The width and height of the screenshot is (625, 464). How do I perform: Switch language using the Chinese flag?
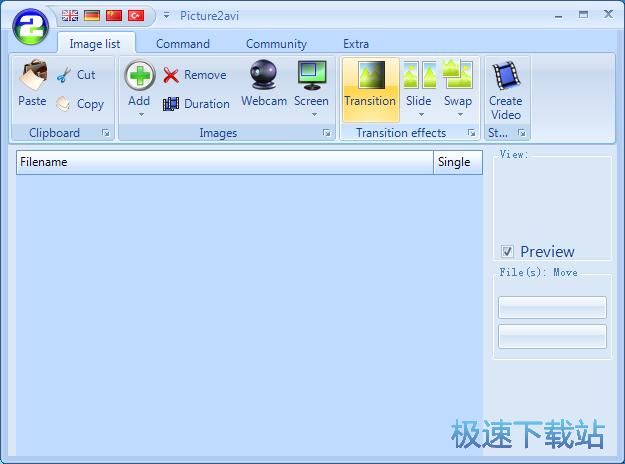pyautogui.click(x=114, y=16)
